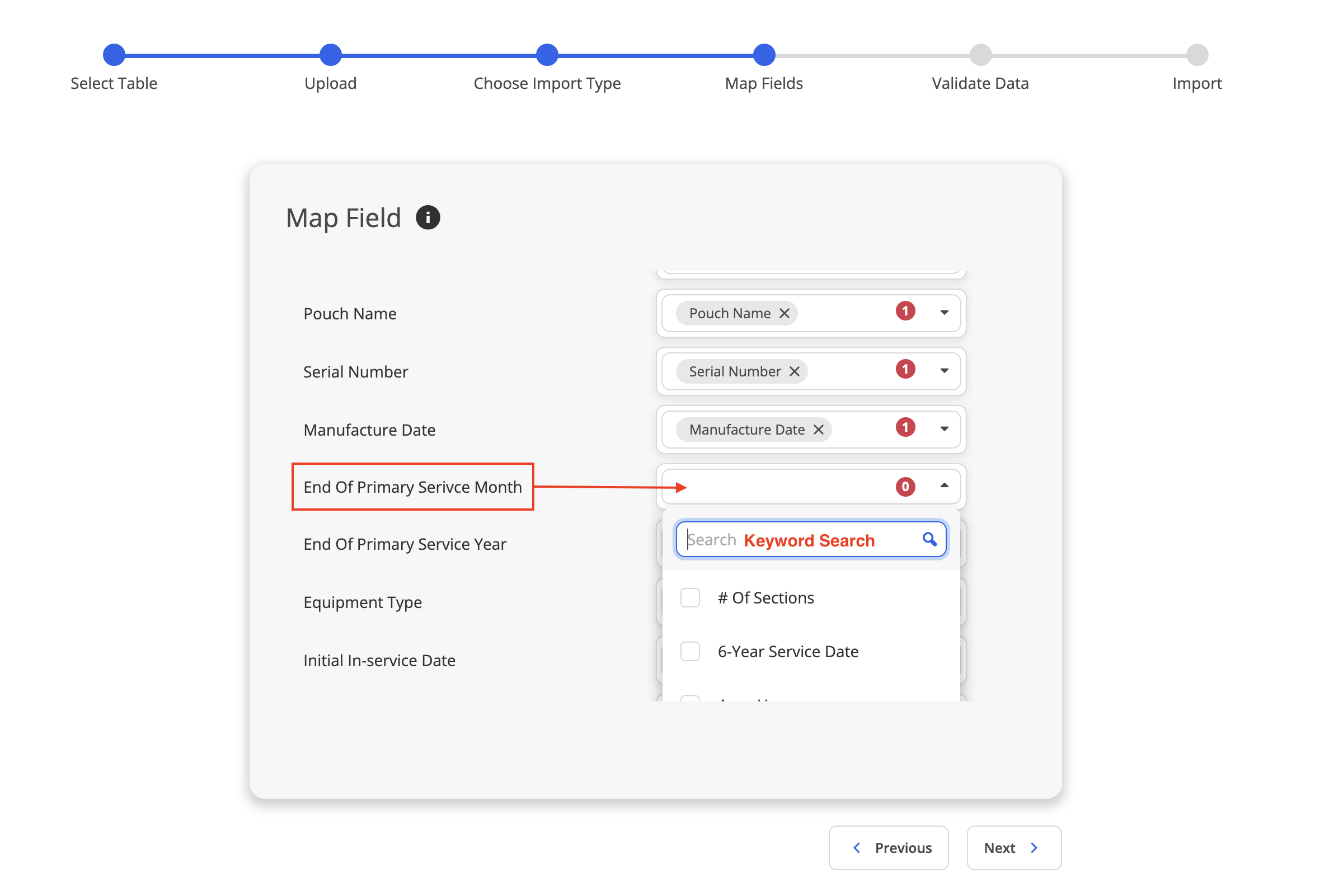The height and width of the screenshot is (896, 1334).
Task: Check the 6-Year Service Date option
Action: click(x=690, y=652)
